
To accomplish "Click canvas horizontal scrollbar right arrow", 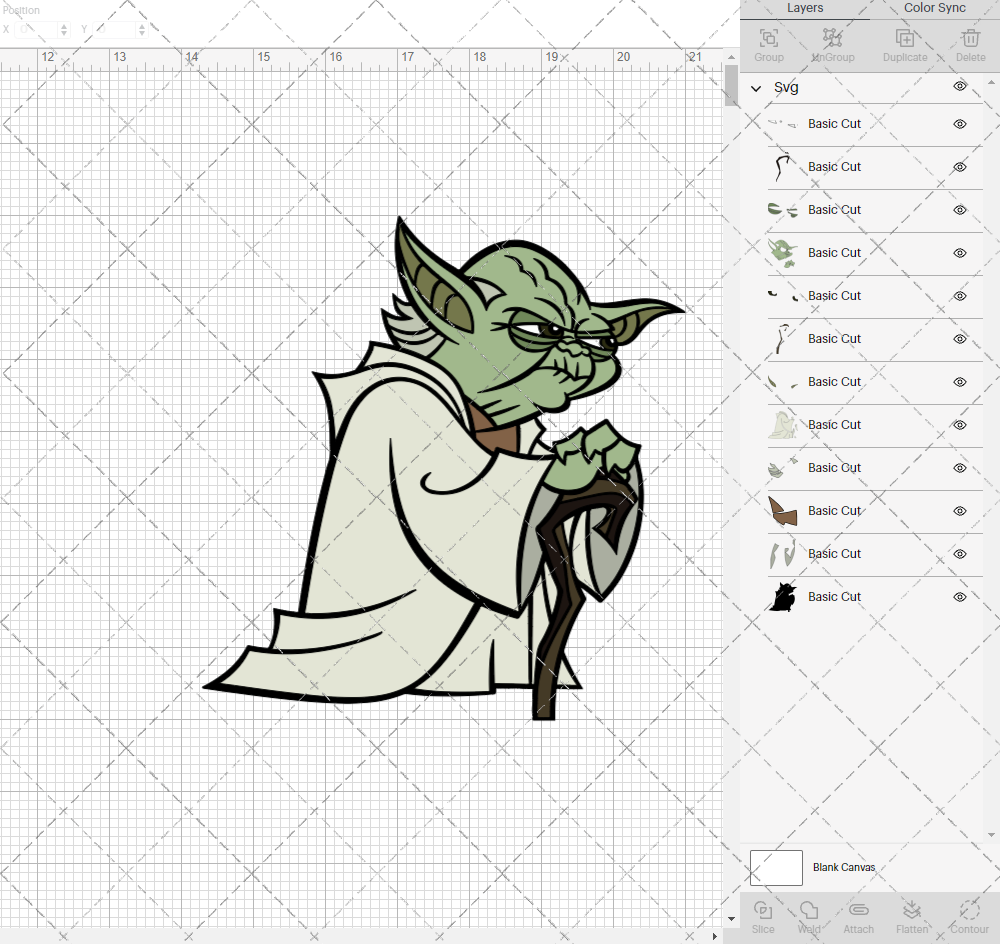I will pos(715,936).
